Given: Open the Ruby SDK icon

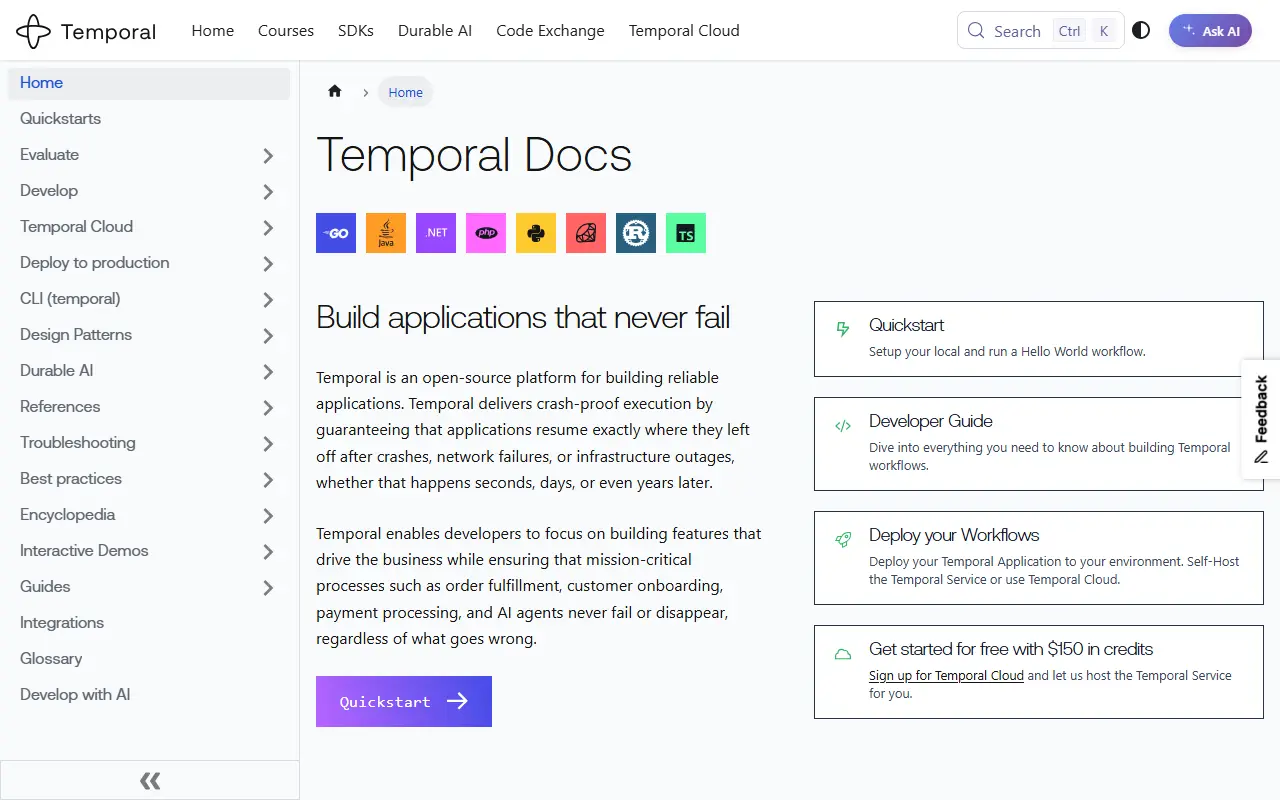Looking at the screenshot, I should (x=586, y=233).
